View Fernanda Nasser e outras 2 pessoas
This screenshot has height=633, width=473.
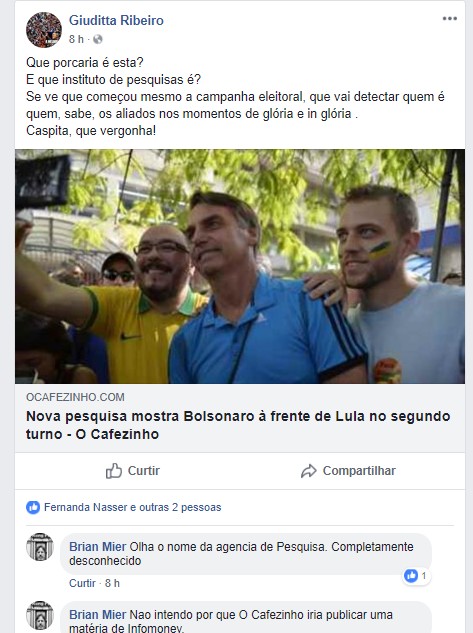coord(132,507)
